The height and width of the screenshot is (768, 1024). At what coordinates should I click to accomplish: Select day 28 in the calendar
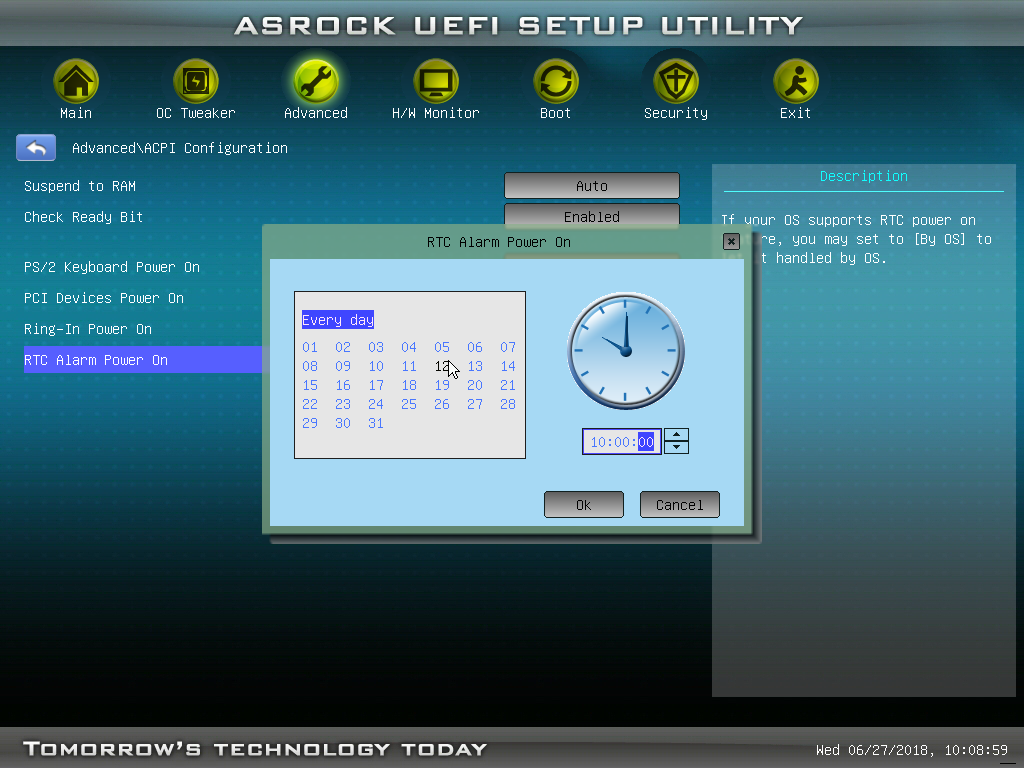(x=508, y=404)
